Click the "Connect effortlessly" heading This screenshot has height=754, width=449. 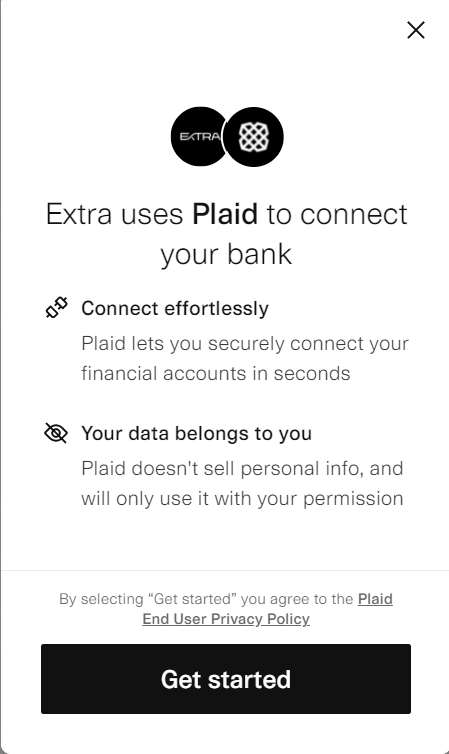[175, 309]
